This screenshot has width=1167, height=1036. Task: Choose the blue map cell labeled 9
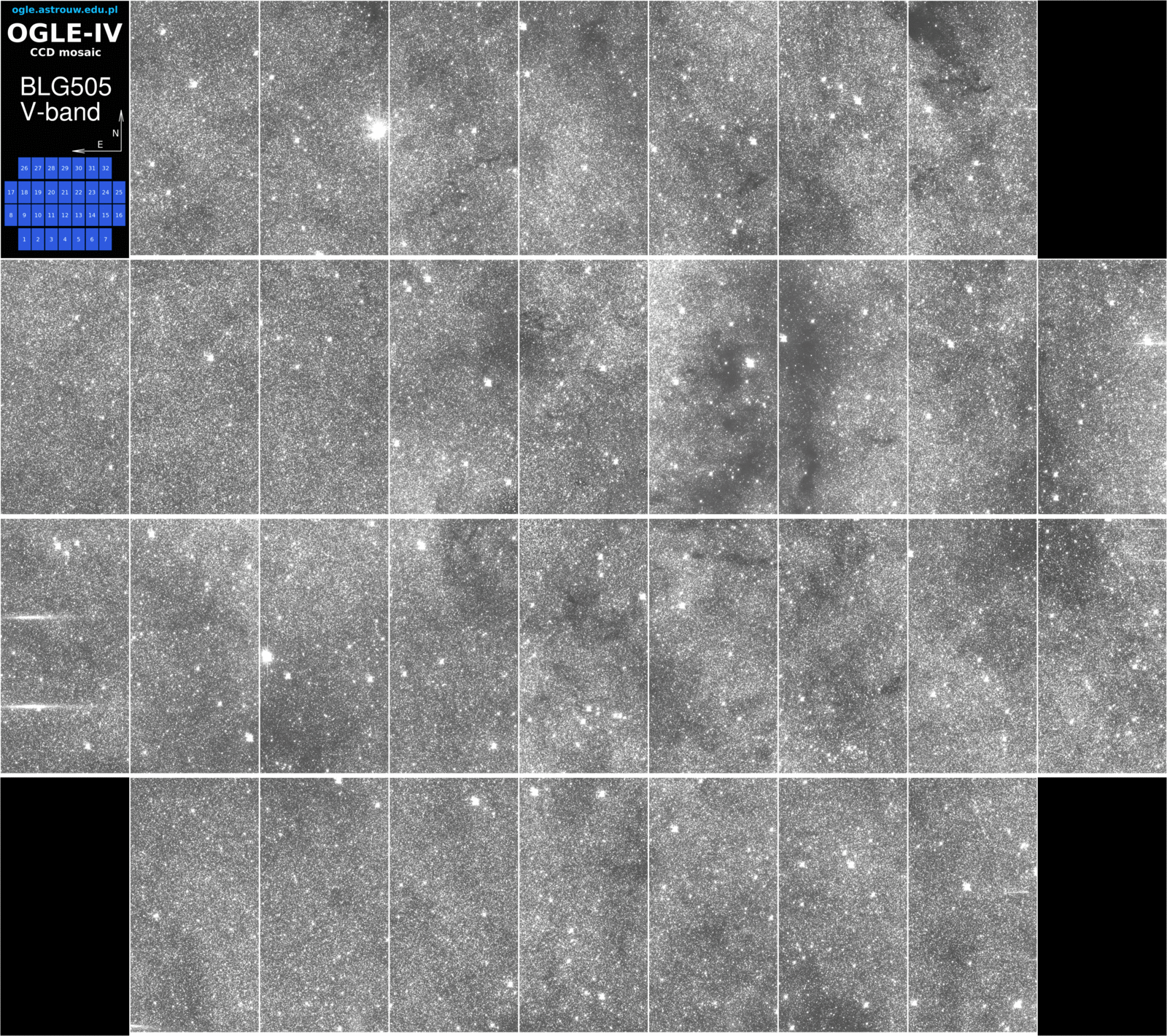(24, 215)
